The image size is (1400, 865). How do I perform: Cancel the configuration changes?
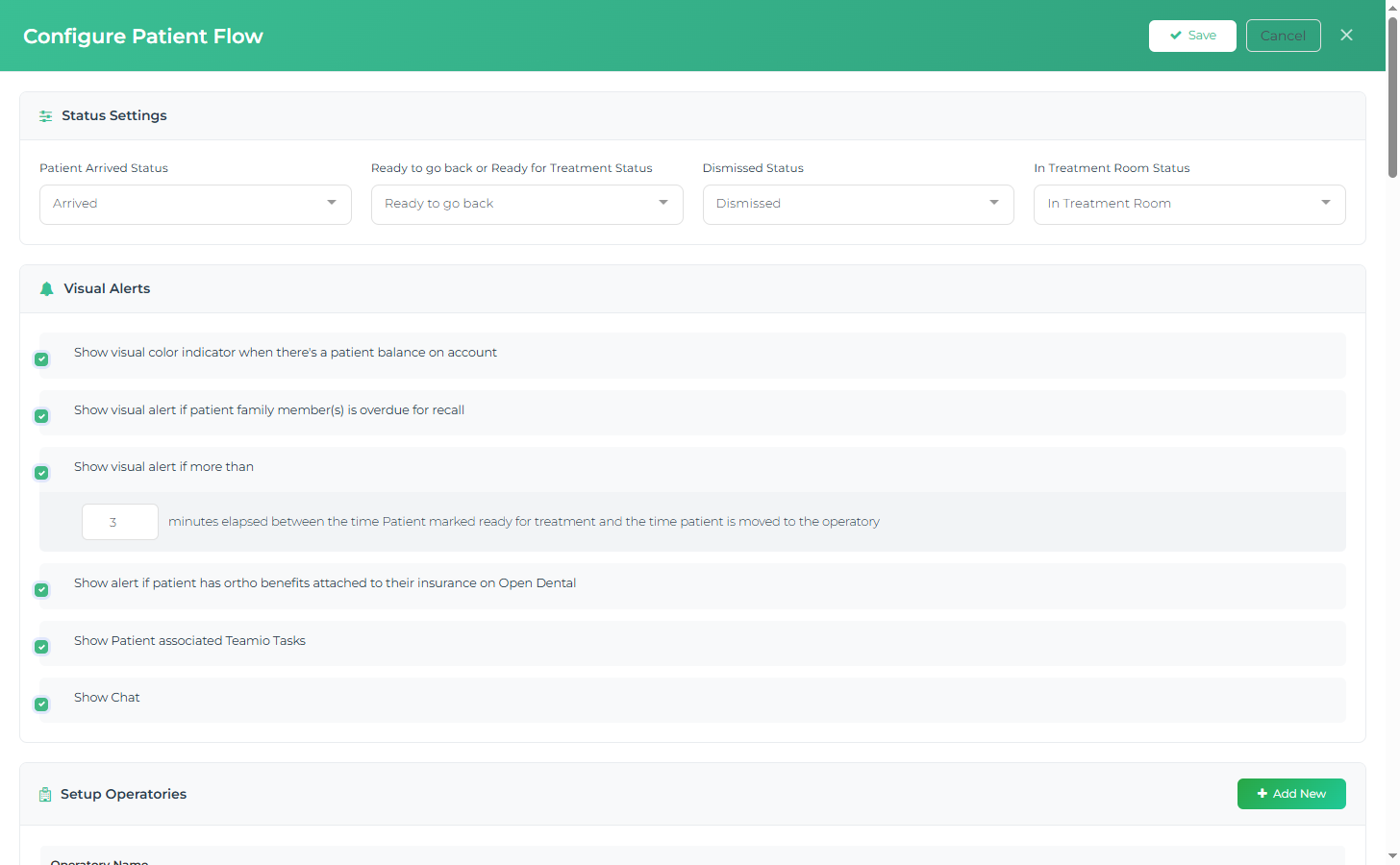[x=1283, y=36]
